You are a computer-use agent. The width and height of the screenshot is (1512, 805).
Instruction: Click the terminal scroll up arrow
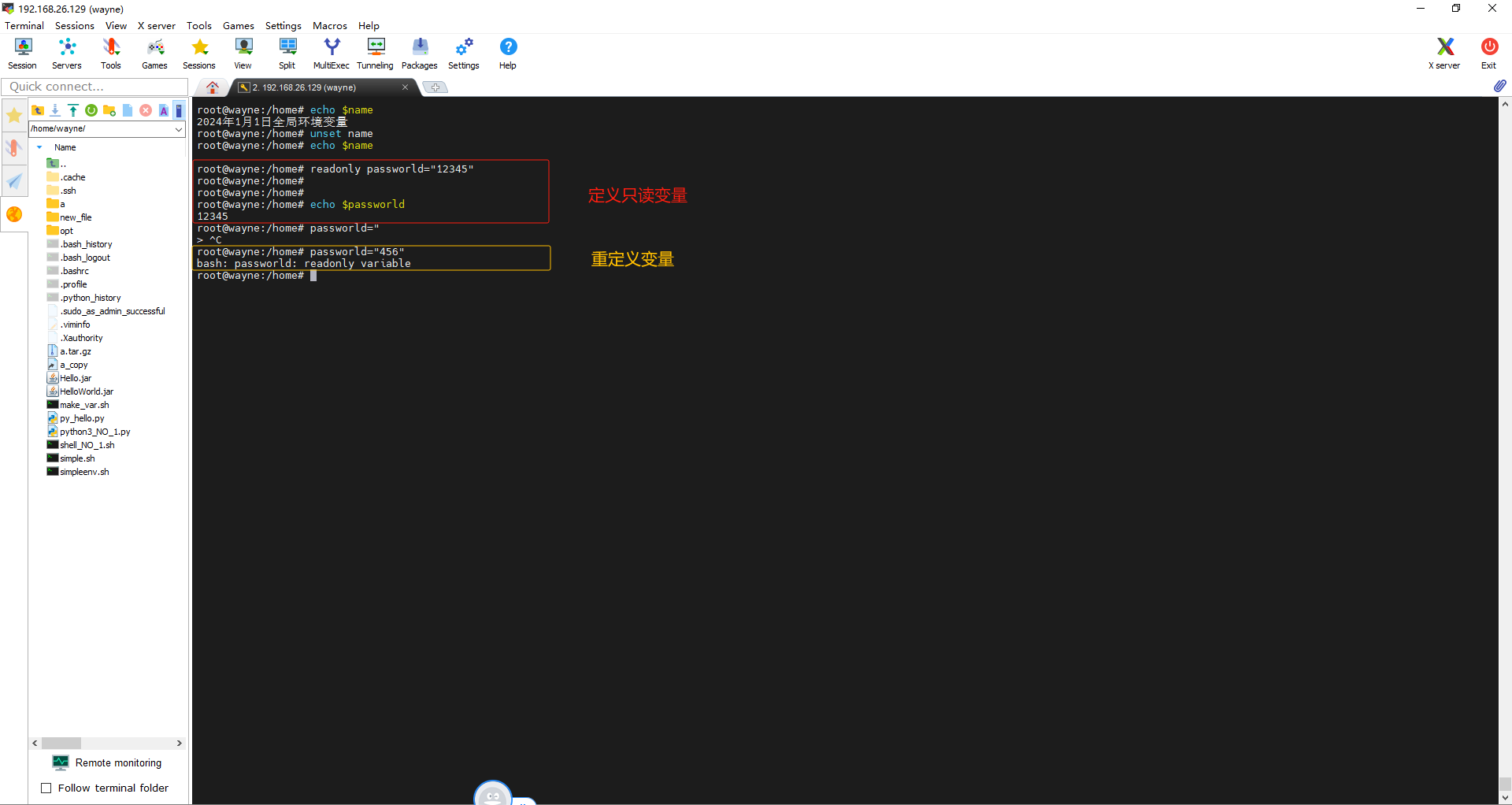[1505, 103]
